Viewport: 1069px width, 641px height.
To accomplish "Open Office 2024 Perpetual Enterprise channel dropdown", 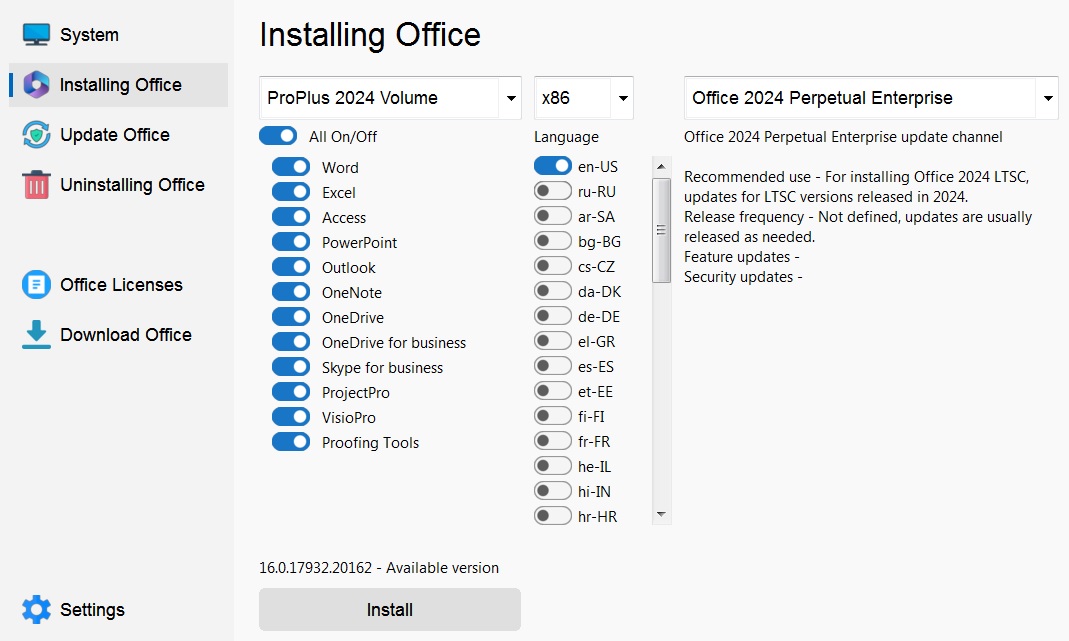I will tap(871, 98).
